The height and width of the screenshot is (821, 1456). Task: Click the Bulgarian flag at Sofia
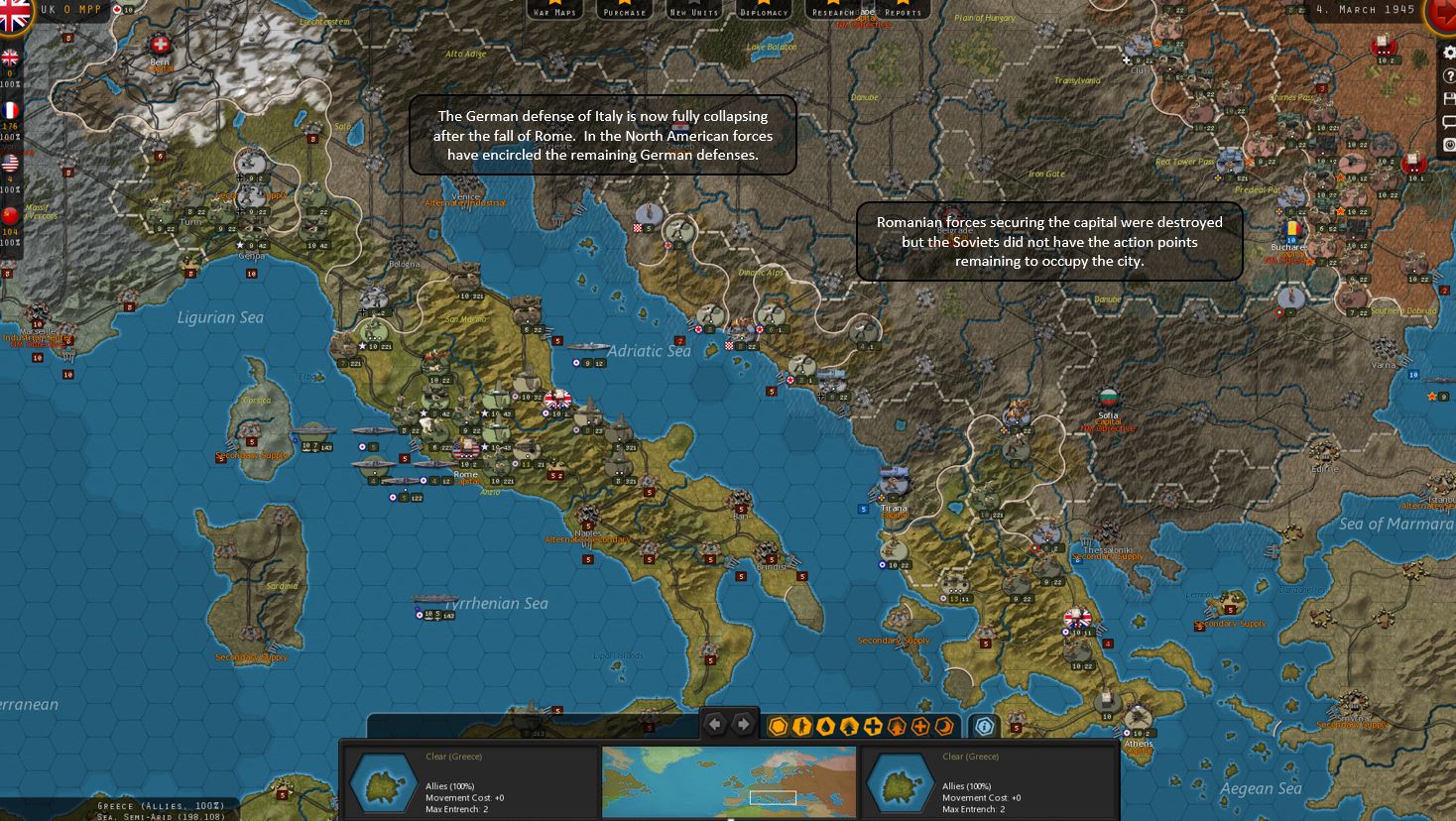pyautogui.click(x=1108, y=400)
